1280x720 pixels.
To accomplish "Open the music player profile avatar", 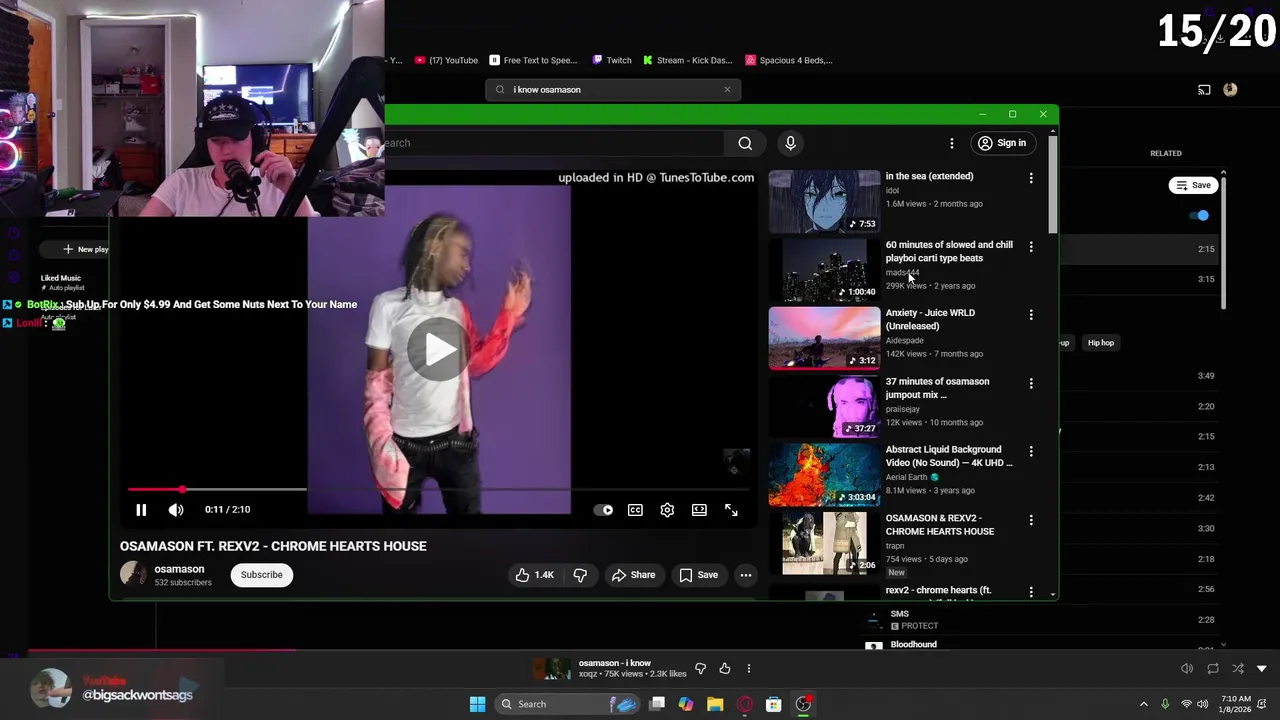I will click(x=1230, y=90).
